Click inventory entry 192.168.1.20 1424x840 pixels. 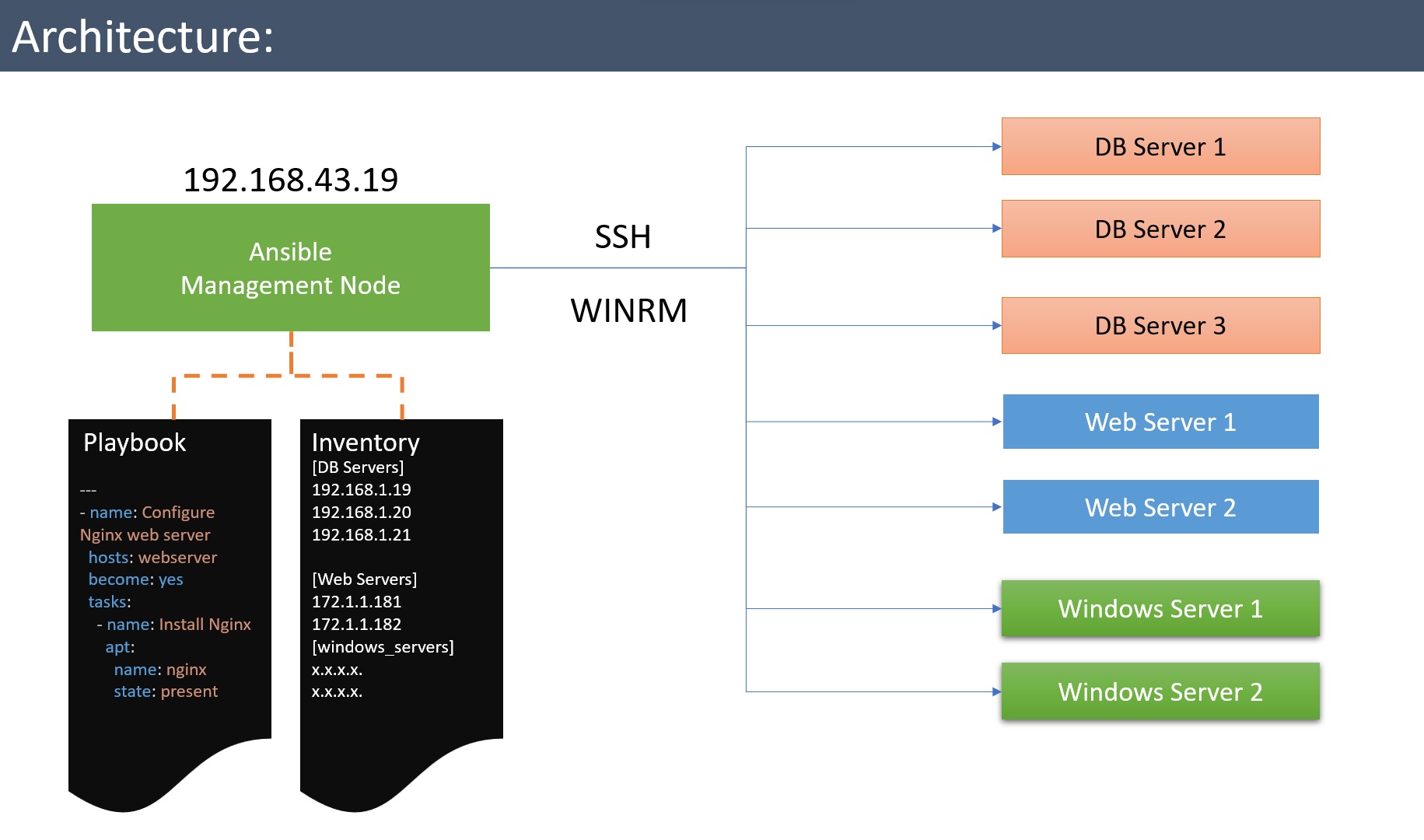[x=361, y=513]
